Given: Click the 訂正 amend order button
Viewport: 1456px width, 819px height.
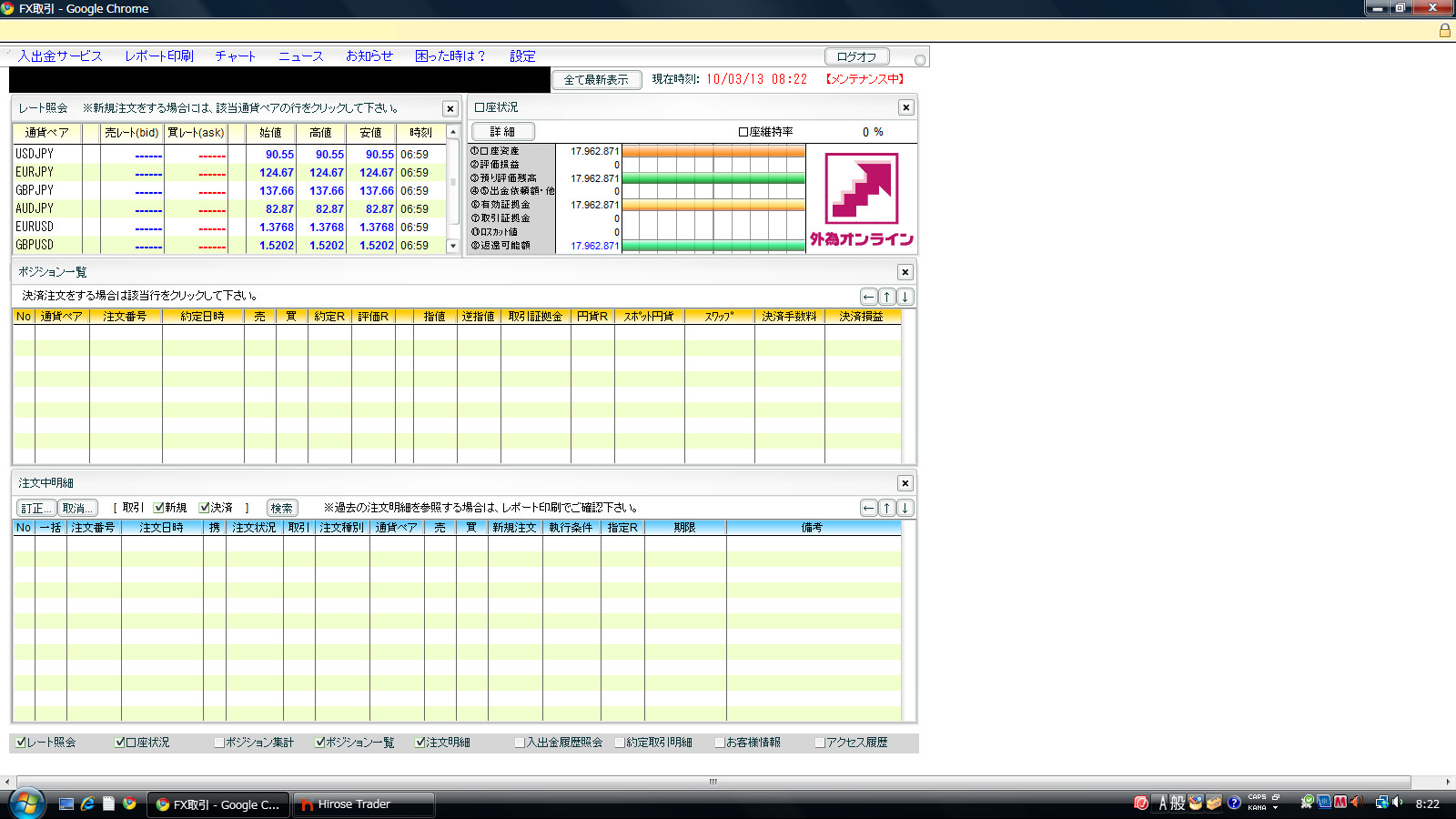Looking at the screenshot, I should point(36,508).
